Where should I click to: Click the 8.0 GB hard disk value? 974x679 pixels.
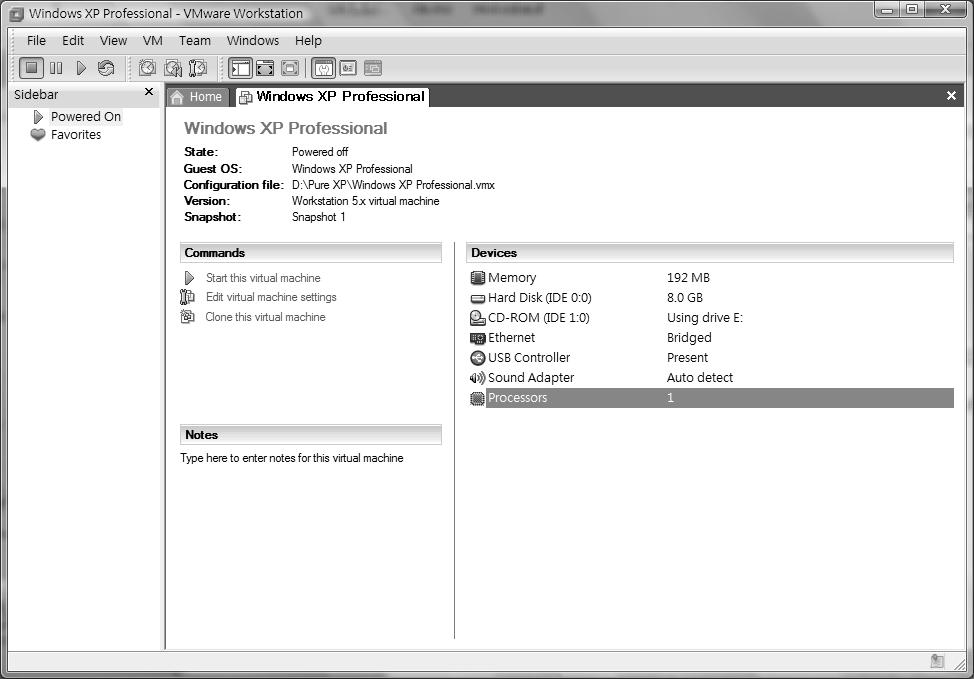(685, 298)
